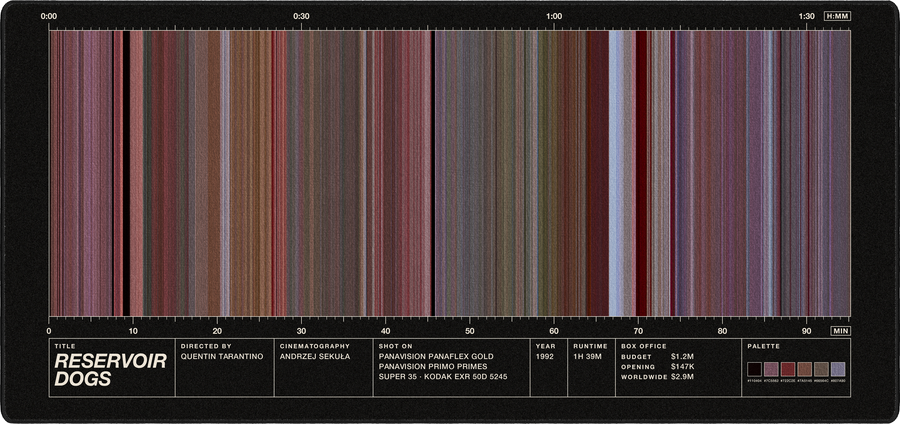
Task: Click the 40 minute label on bottom axis
Action: (x=386, y=331)
